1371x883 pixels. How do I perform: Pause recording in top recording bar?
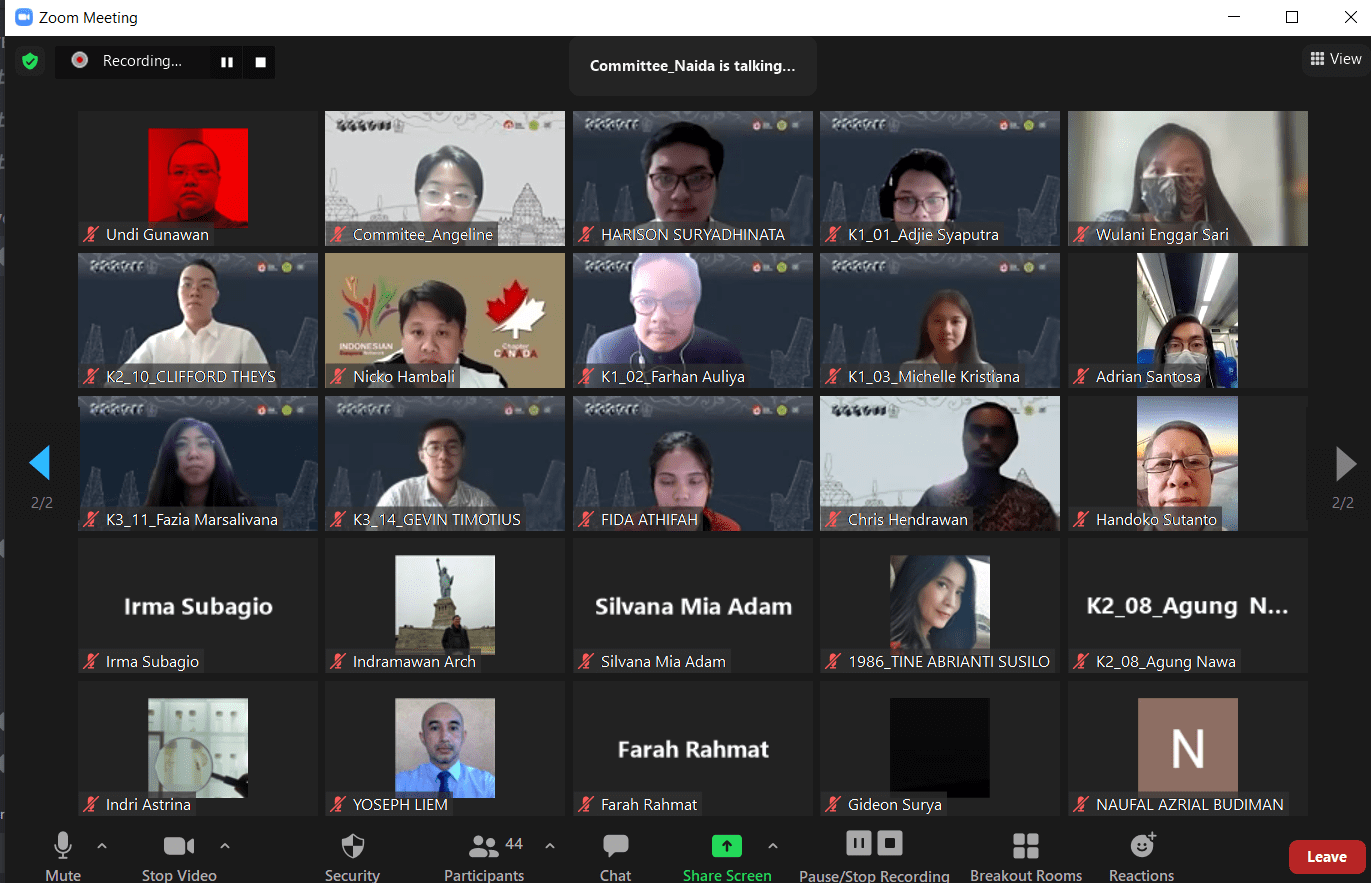pos(227,62)
